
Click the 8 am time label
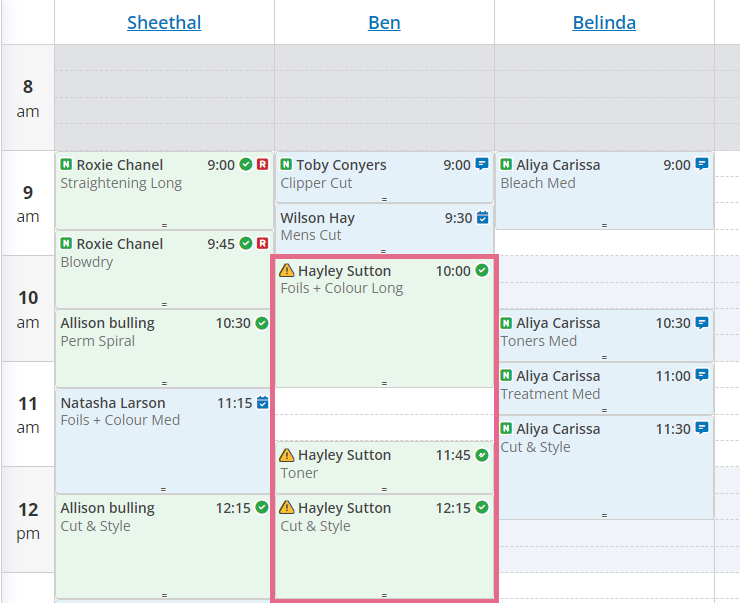point(28,99)
